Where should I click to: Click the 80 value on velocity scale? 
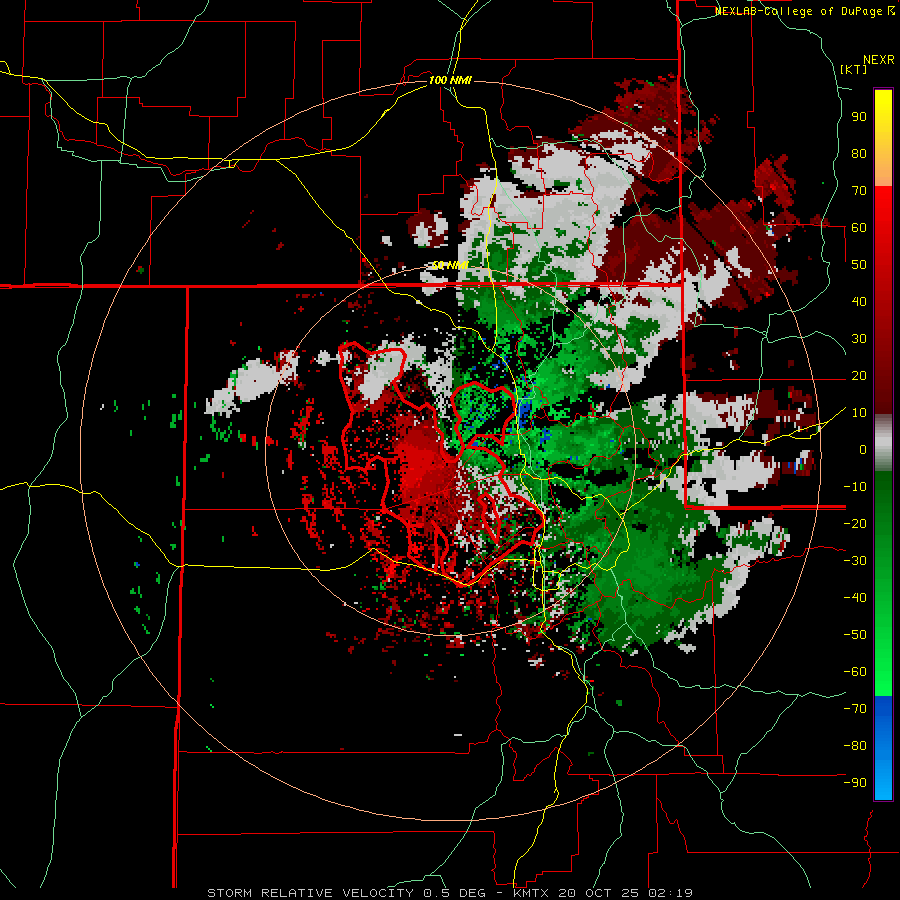tap(859, 153)
